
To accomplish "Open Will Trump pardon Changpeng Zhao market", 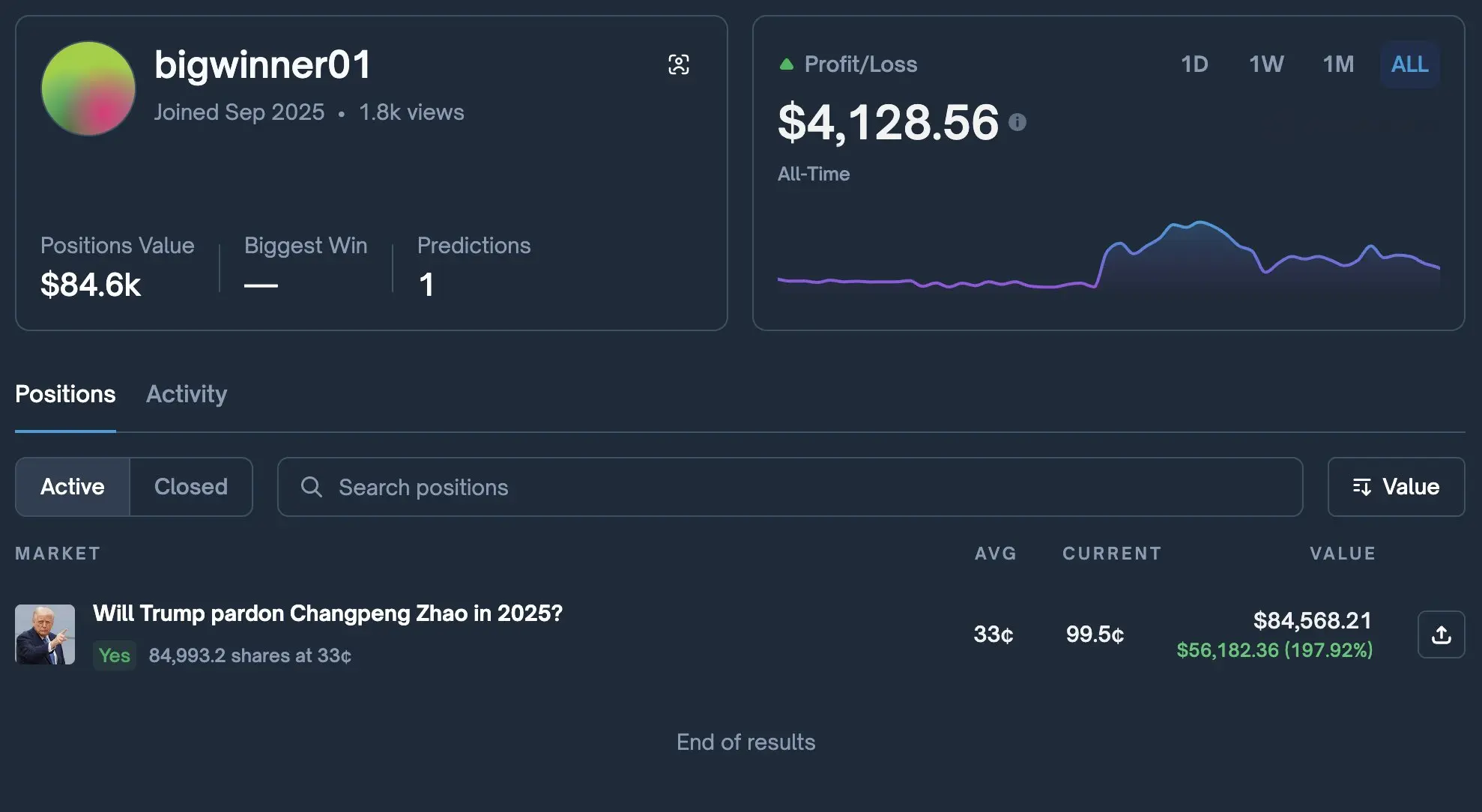I will pos(327,613).
